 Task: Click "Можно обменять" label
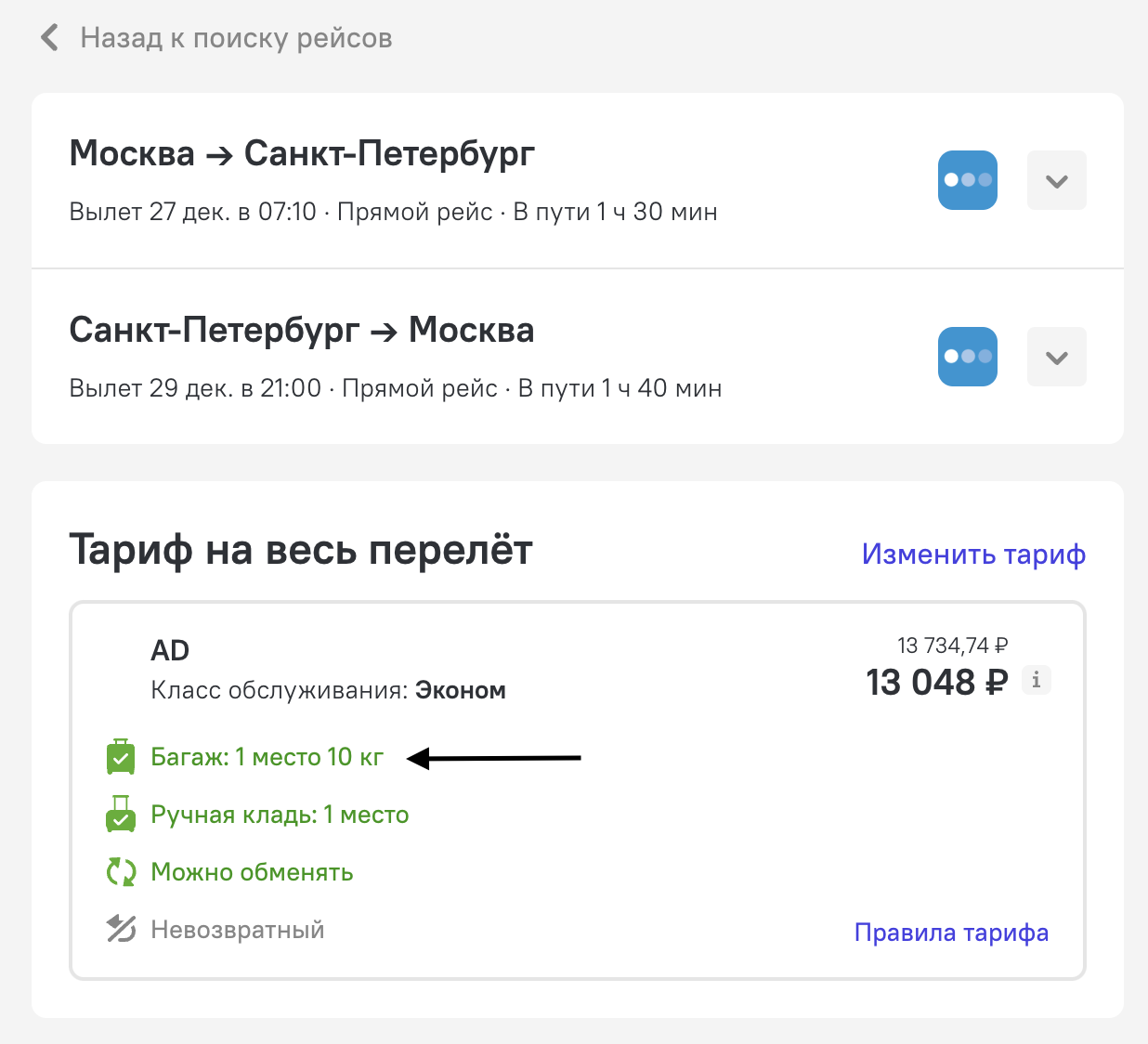252,872
